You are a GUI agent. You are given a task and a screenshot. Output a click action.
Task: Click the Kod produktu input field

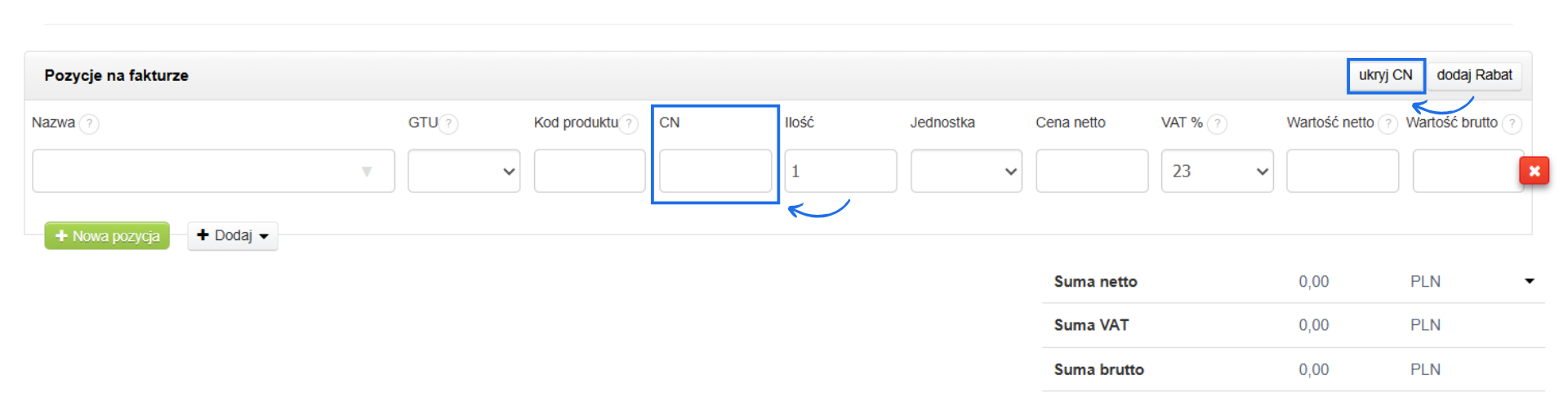pos(590,171)
